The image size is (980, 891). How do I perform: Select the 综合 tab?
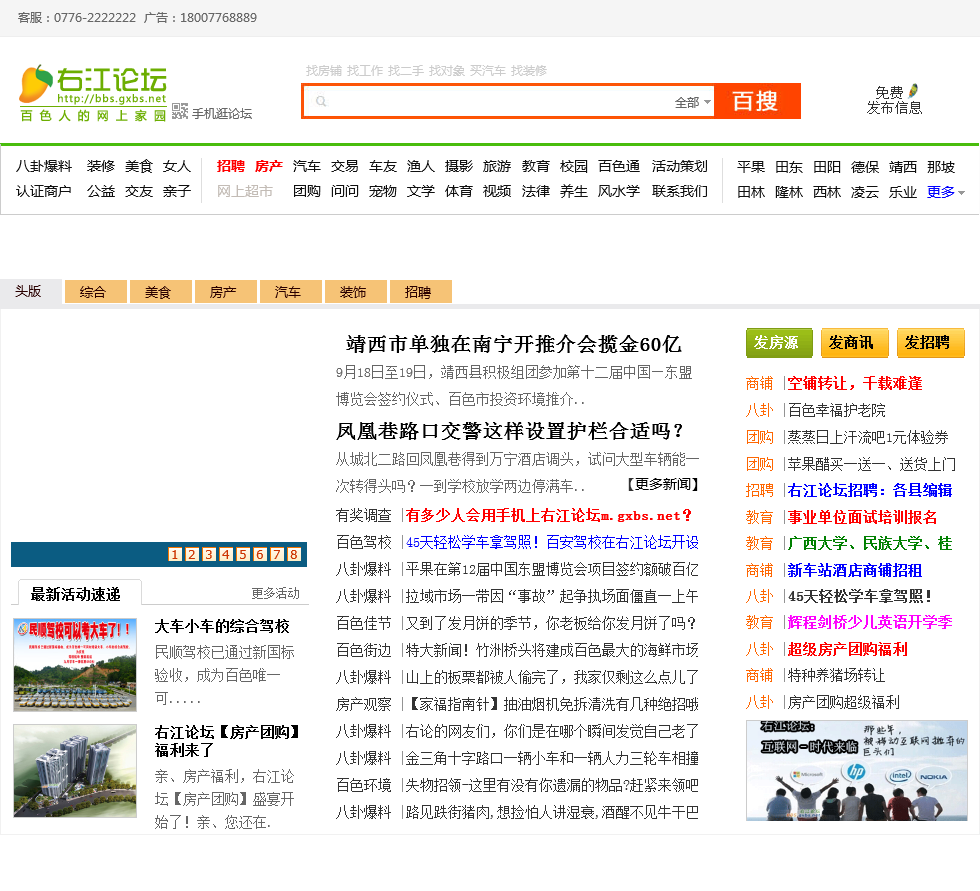coord(93,292)
